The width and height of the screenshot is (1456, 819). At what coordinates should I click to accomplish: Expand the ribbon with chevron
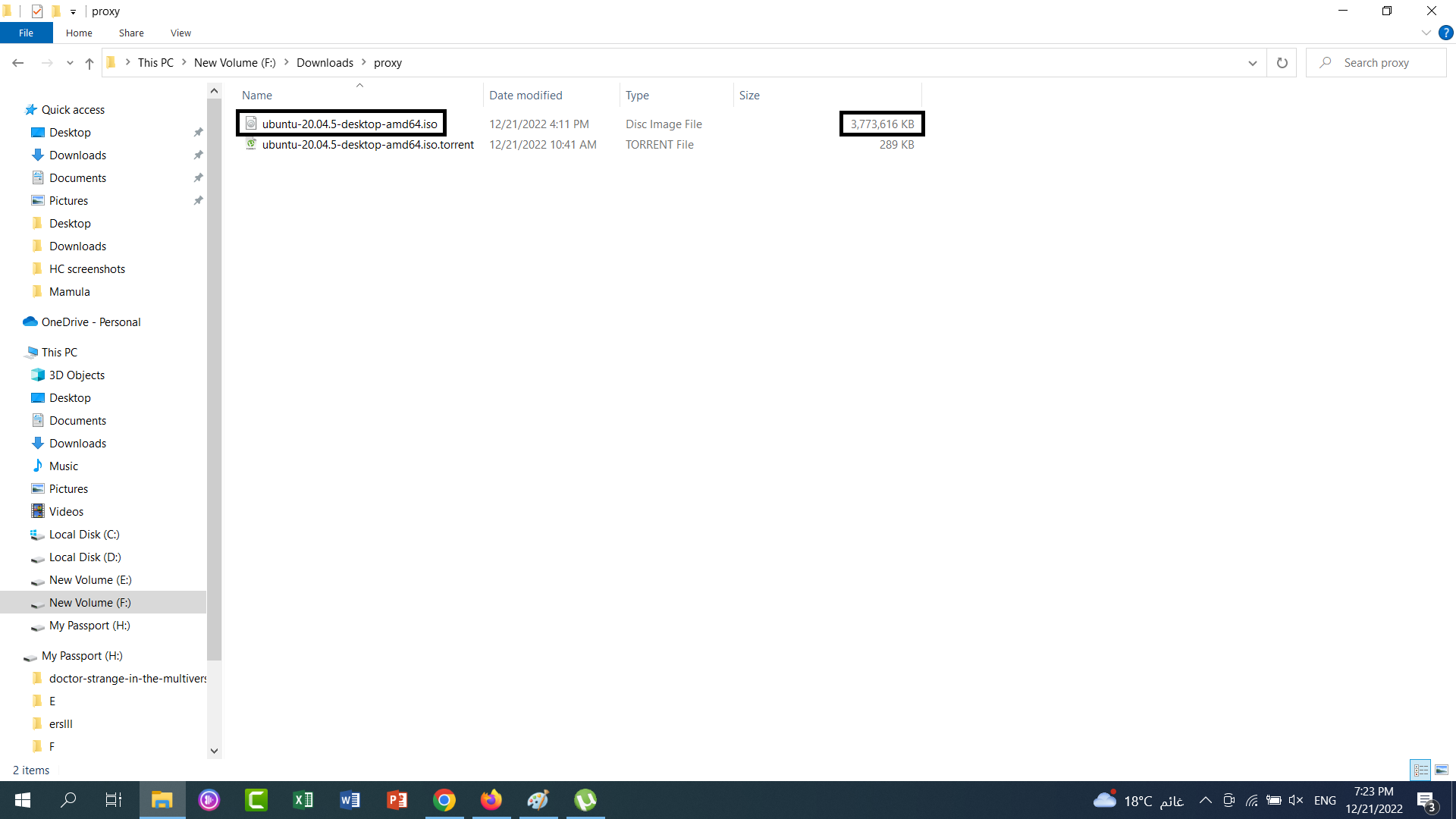coord(1426,33)
